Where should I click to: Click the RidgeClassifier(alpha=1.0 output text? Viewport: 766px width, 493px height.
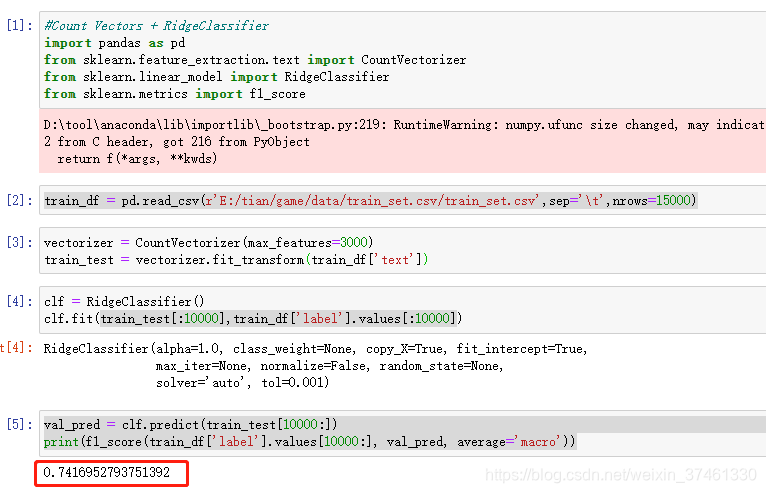pyautogui.click(x=316, y=365)
